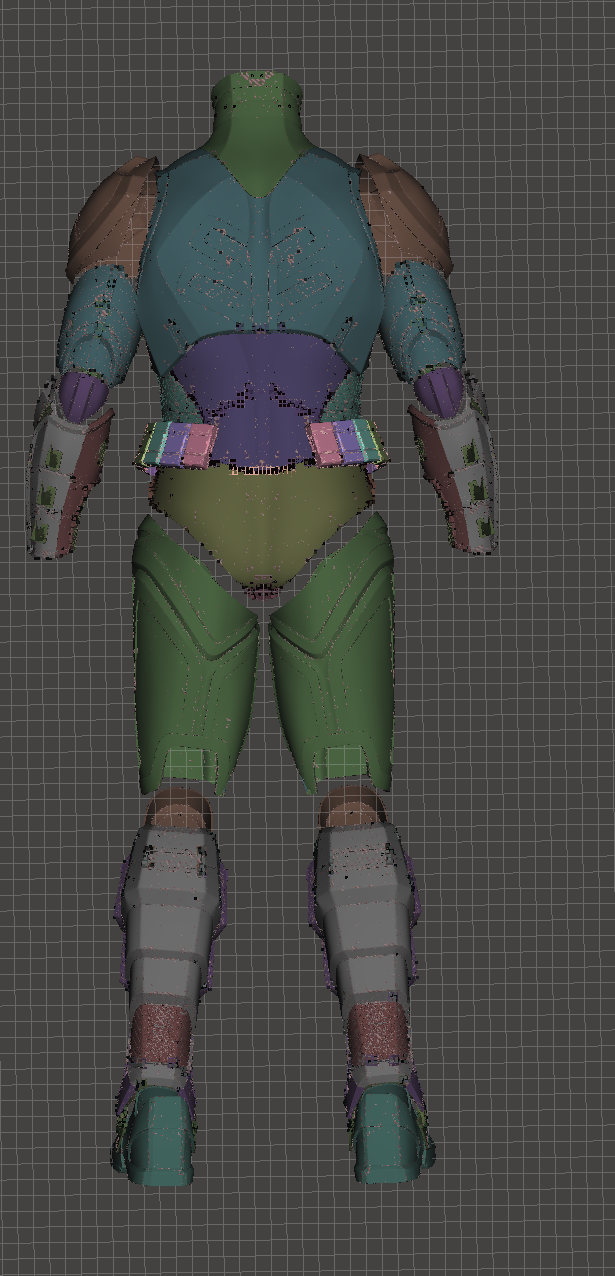Select the brown shoulder pauldron on the left
Screen dimensions: 615x1276
point(112,215)
